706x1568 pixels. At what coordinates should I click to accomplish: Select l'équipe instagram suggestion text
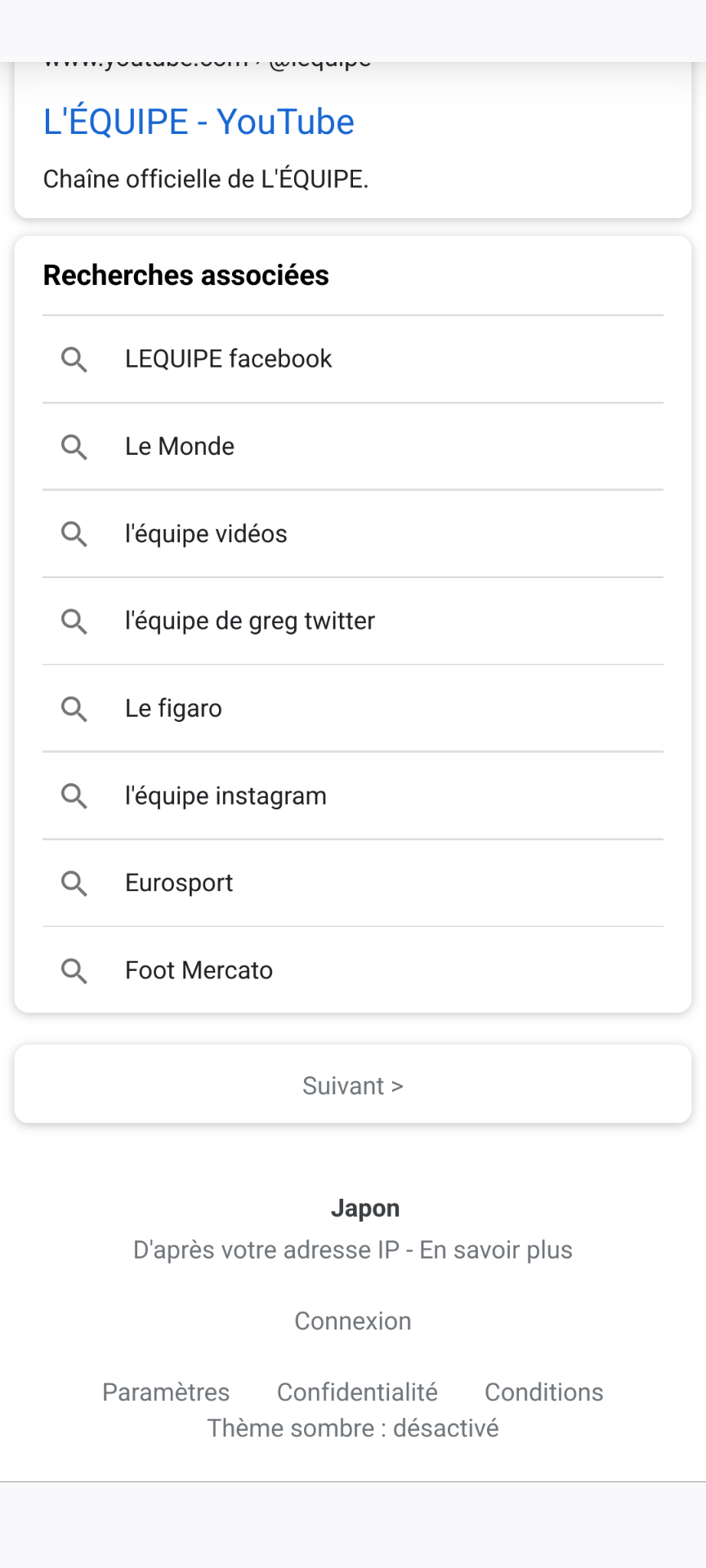[x=226, y=796]
